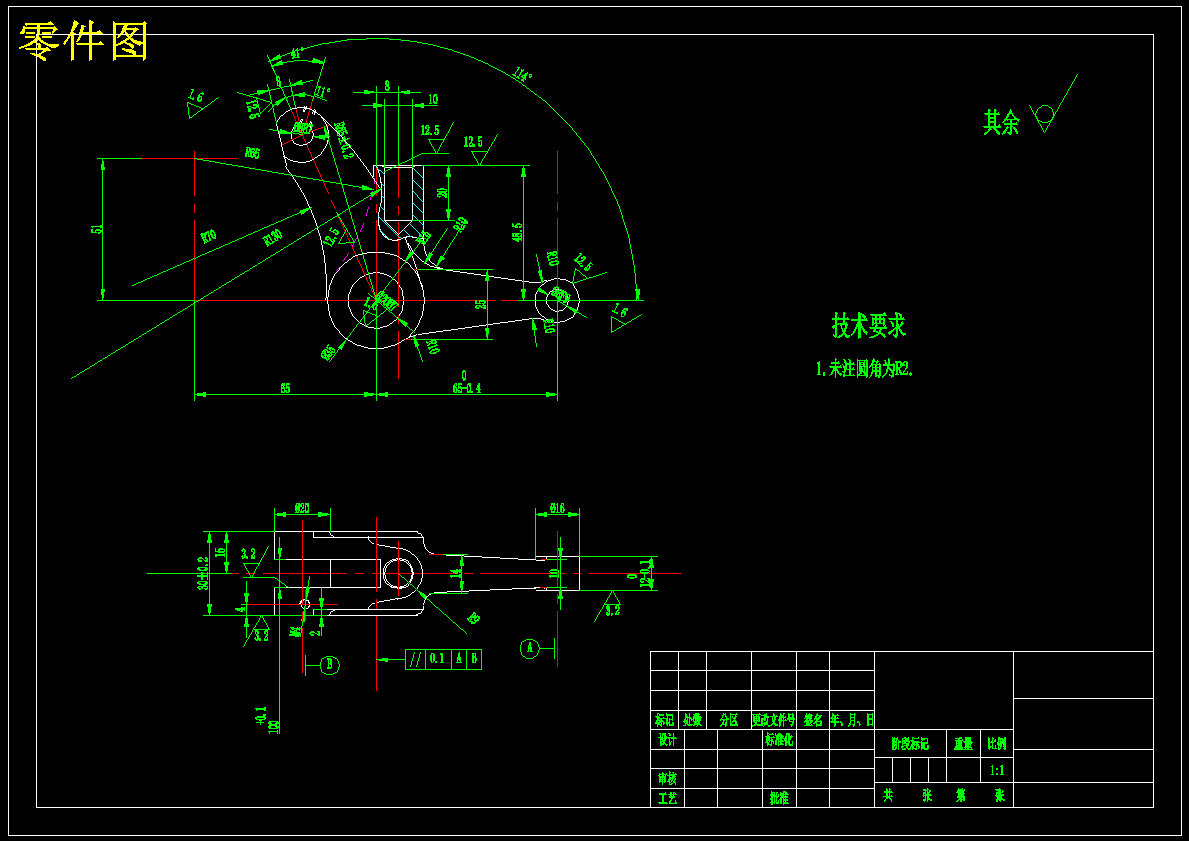Select datum circle A
The image size is (1189, 841).
coord(529,648)
